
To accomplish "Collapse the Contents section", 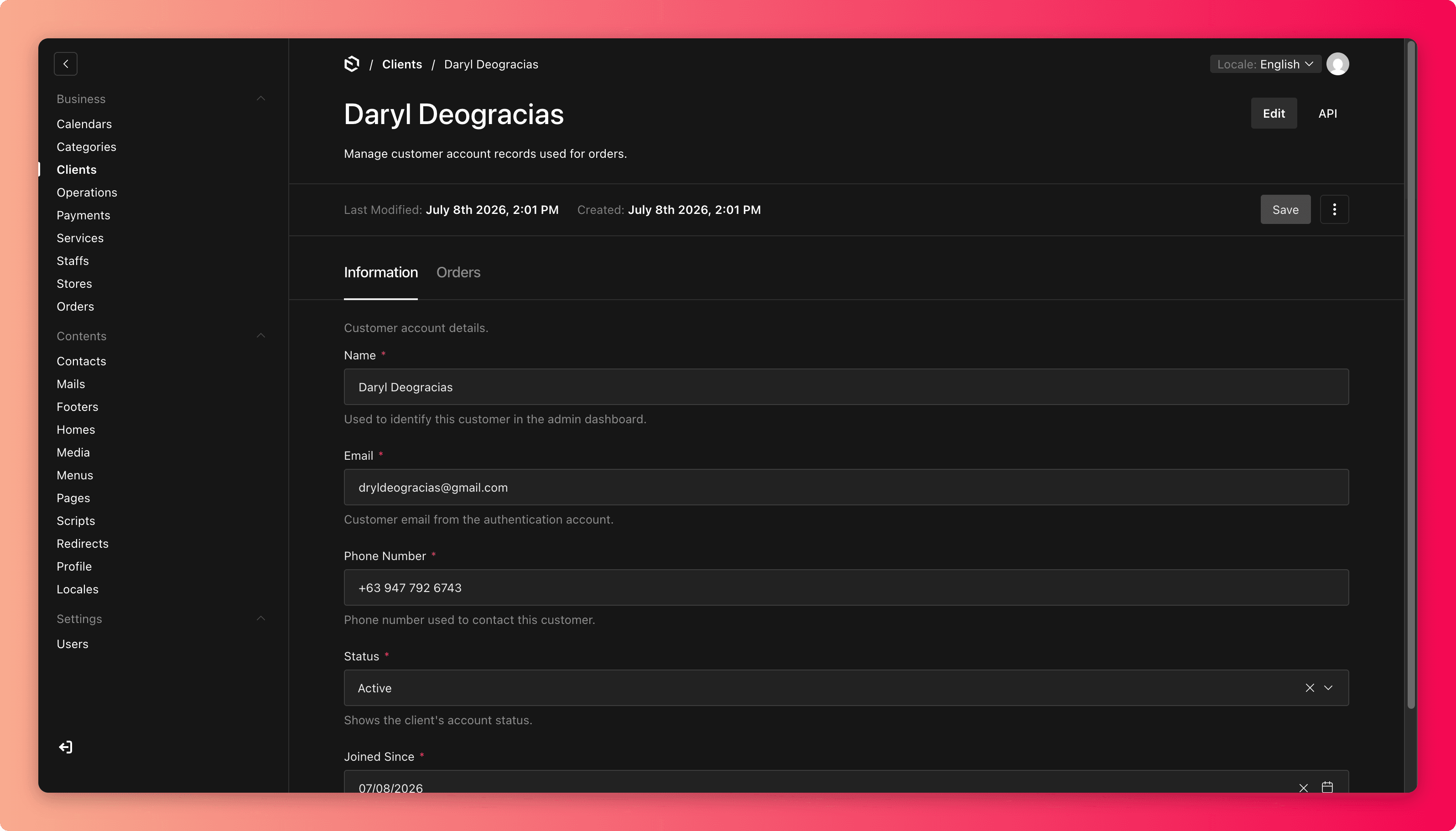I will click(260, 336).
